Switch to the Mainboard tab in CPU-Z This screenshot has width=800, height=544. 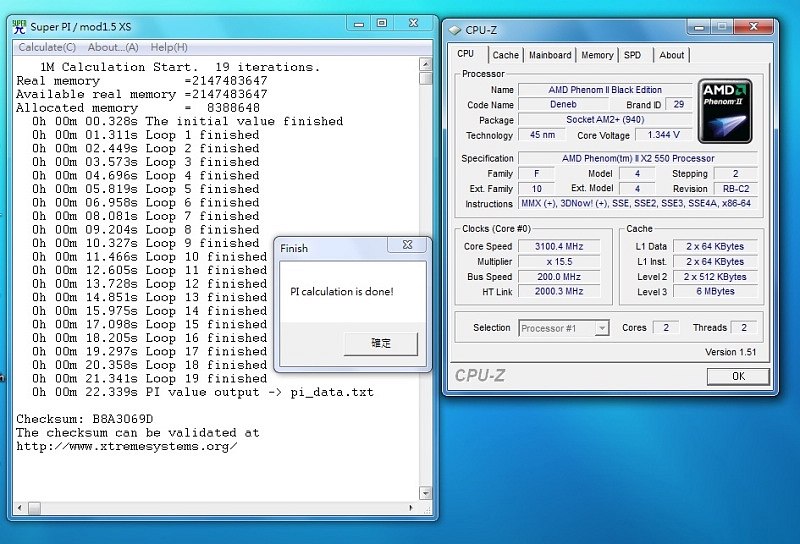[550, 55]
